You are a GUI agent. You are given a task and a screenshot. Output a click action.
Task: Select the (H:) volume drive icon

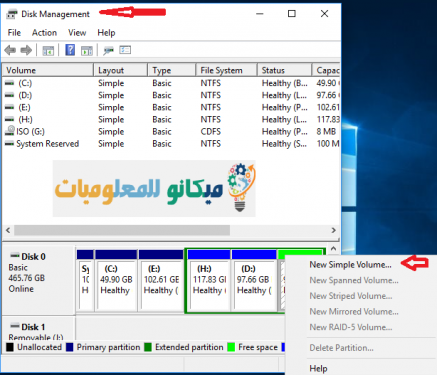coord(10,119)
